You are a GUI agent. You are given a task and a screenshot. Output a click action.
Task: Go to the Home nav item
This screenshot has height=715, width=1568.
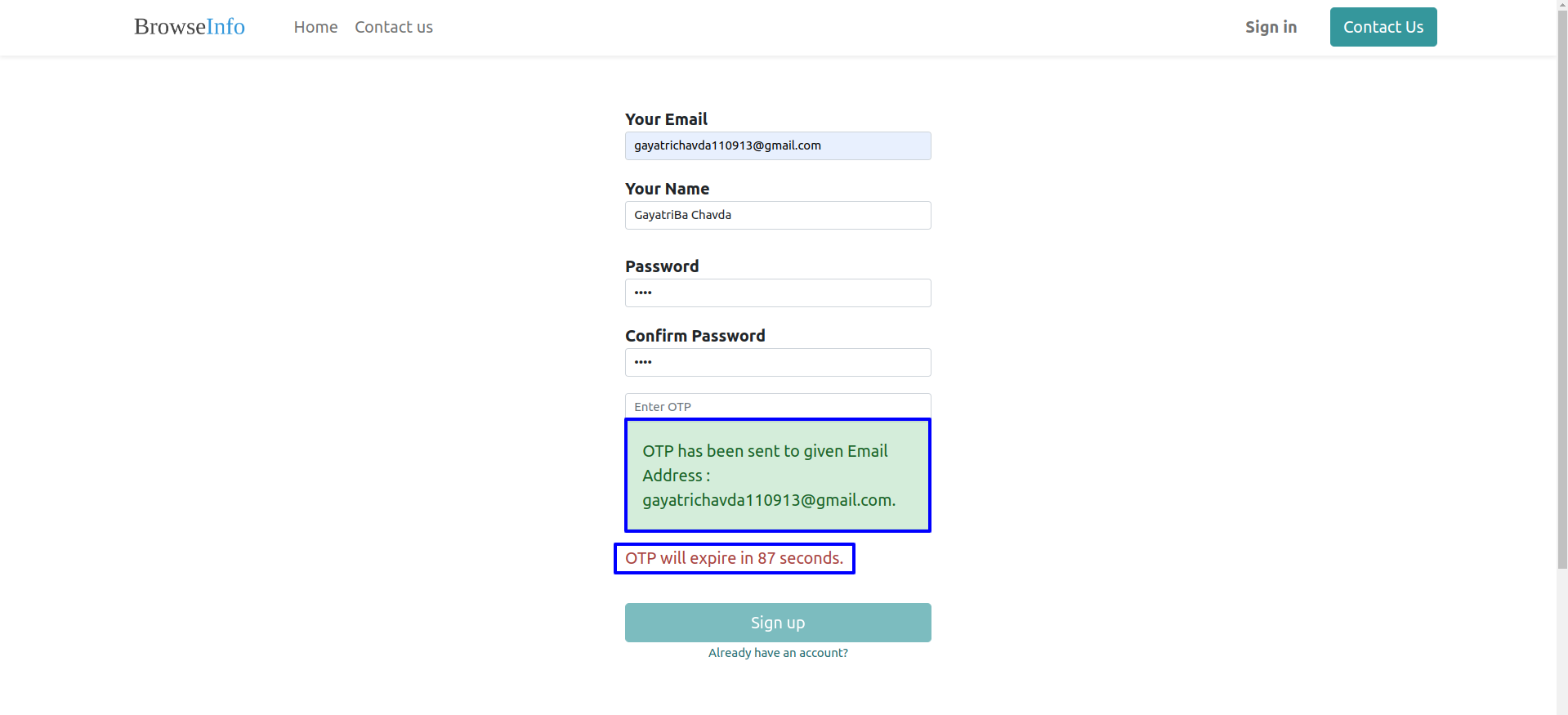[x=315, y=27]
